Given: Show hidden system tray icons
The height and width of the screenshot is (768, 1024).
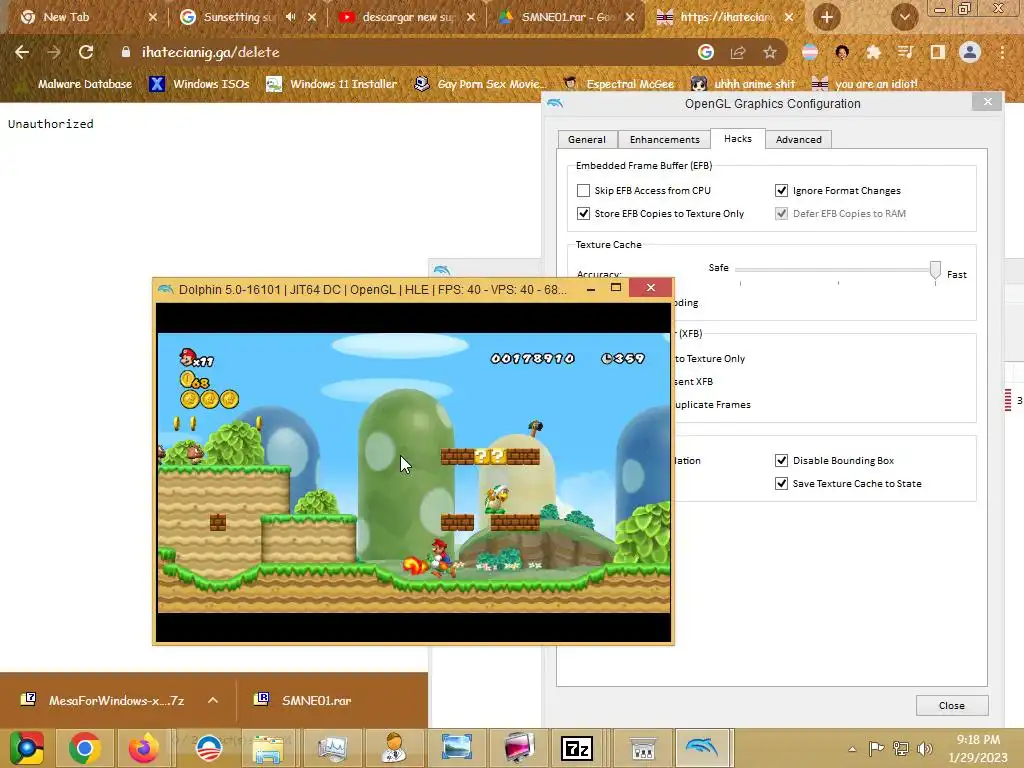Looking at the screenshot, I should click(852, 749).
